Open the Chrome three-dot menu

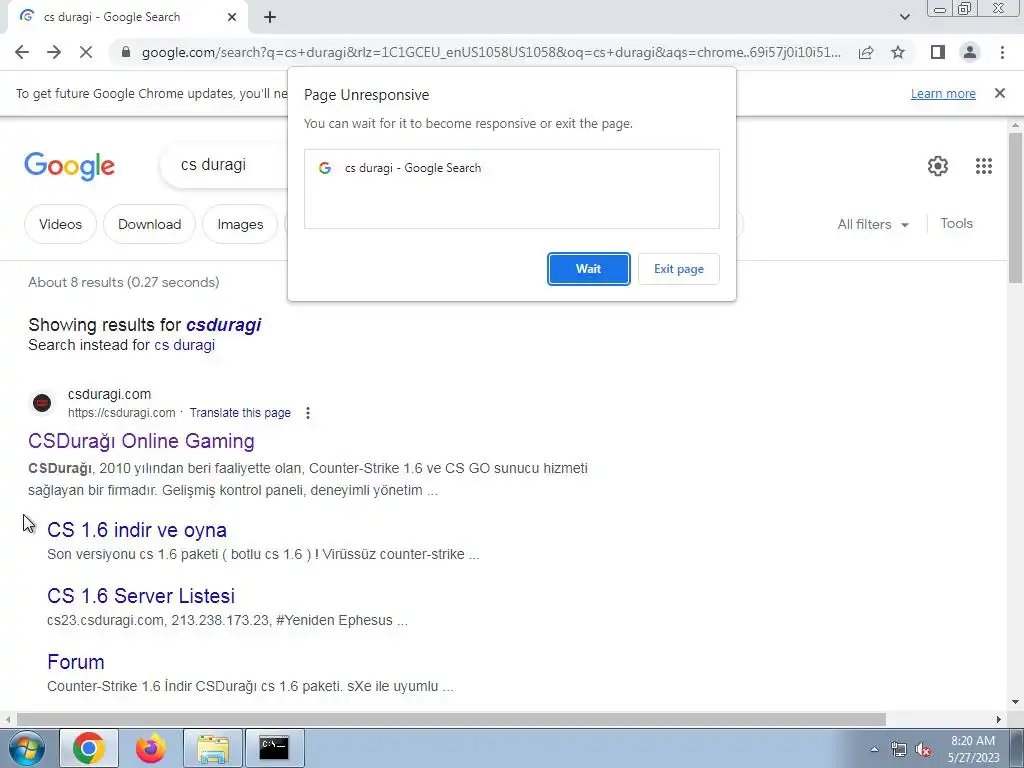pyautogui.click(x=1002, y=52)
